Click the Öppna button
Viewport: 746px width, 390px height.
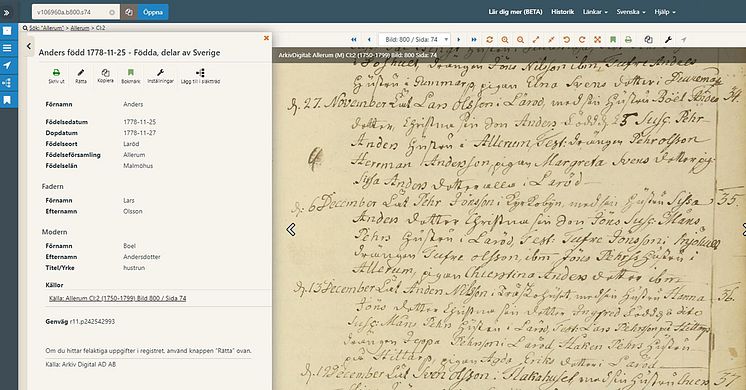point(153,12)
